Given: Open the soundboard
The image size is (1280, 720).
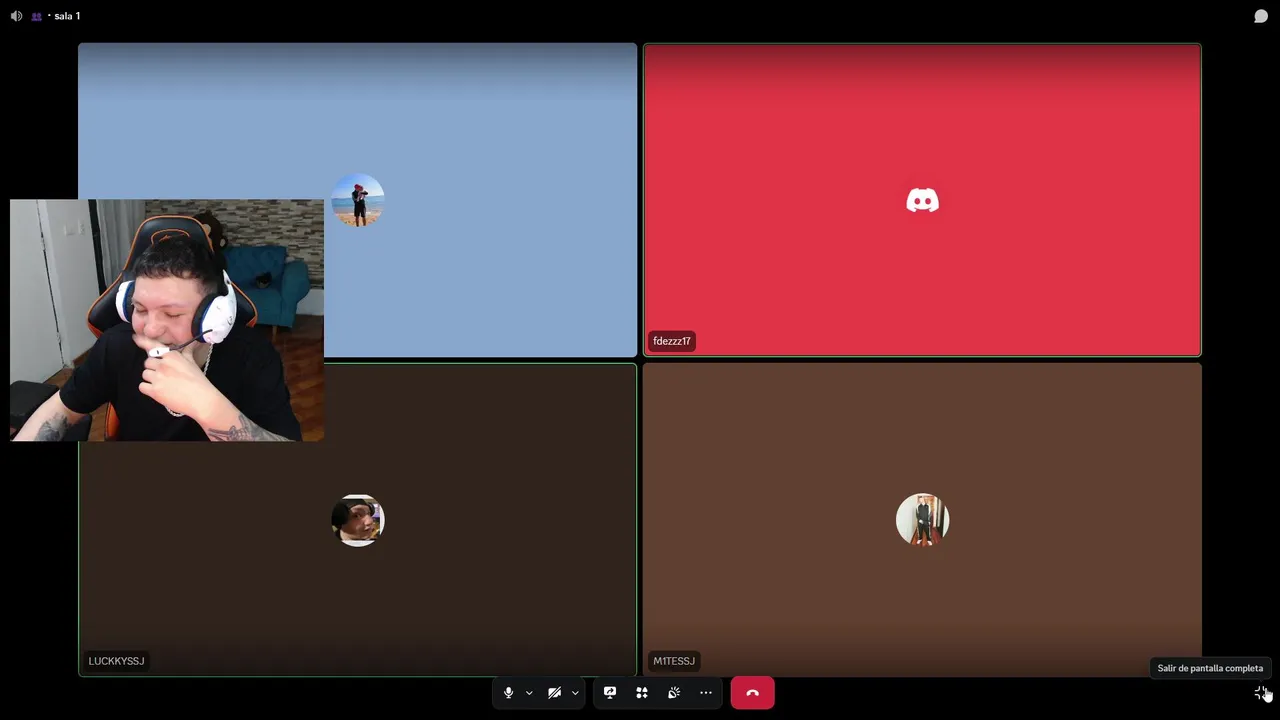Looking at the screenshot, I should tap(674, 692).
